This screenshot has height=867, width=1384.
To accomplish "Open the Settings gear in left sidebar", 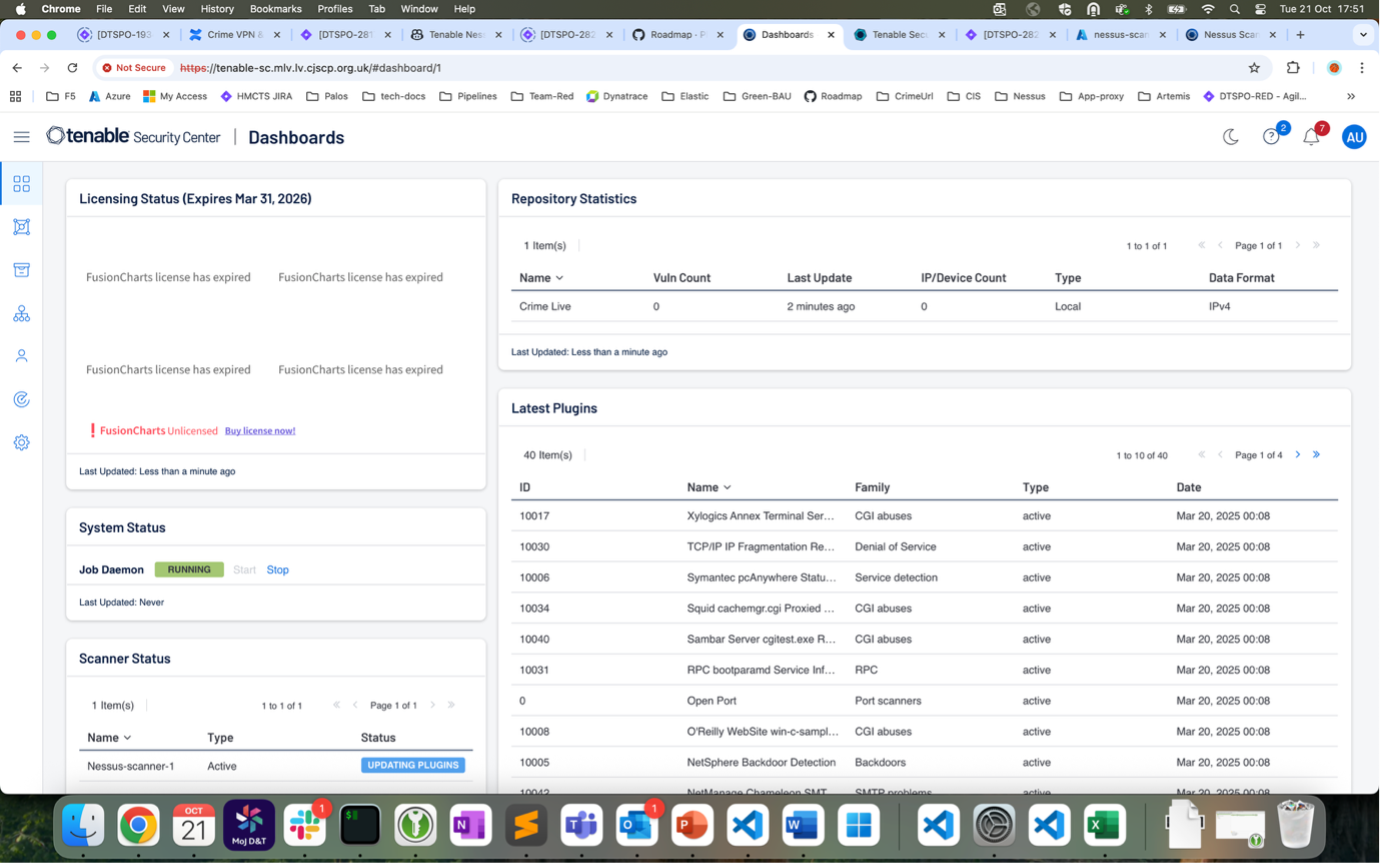I will coord(21,443).
